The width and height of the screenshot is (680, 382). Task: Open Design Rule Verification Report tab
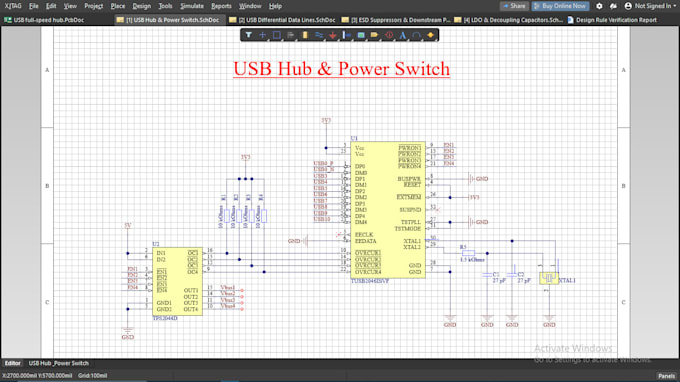coord(612,20)
